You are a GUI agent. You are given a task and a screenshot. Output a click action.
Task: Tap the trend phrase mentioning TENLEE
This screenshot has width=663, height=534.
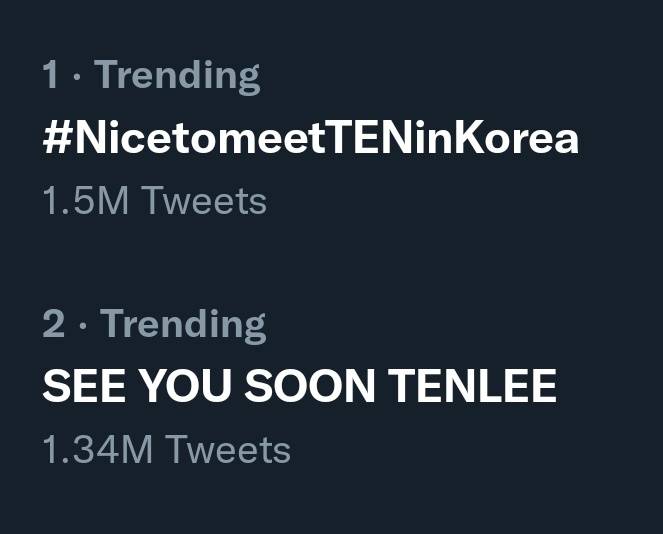299,387
